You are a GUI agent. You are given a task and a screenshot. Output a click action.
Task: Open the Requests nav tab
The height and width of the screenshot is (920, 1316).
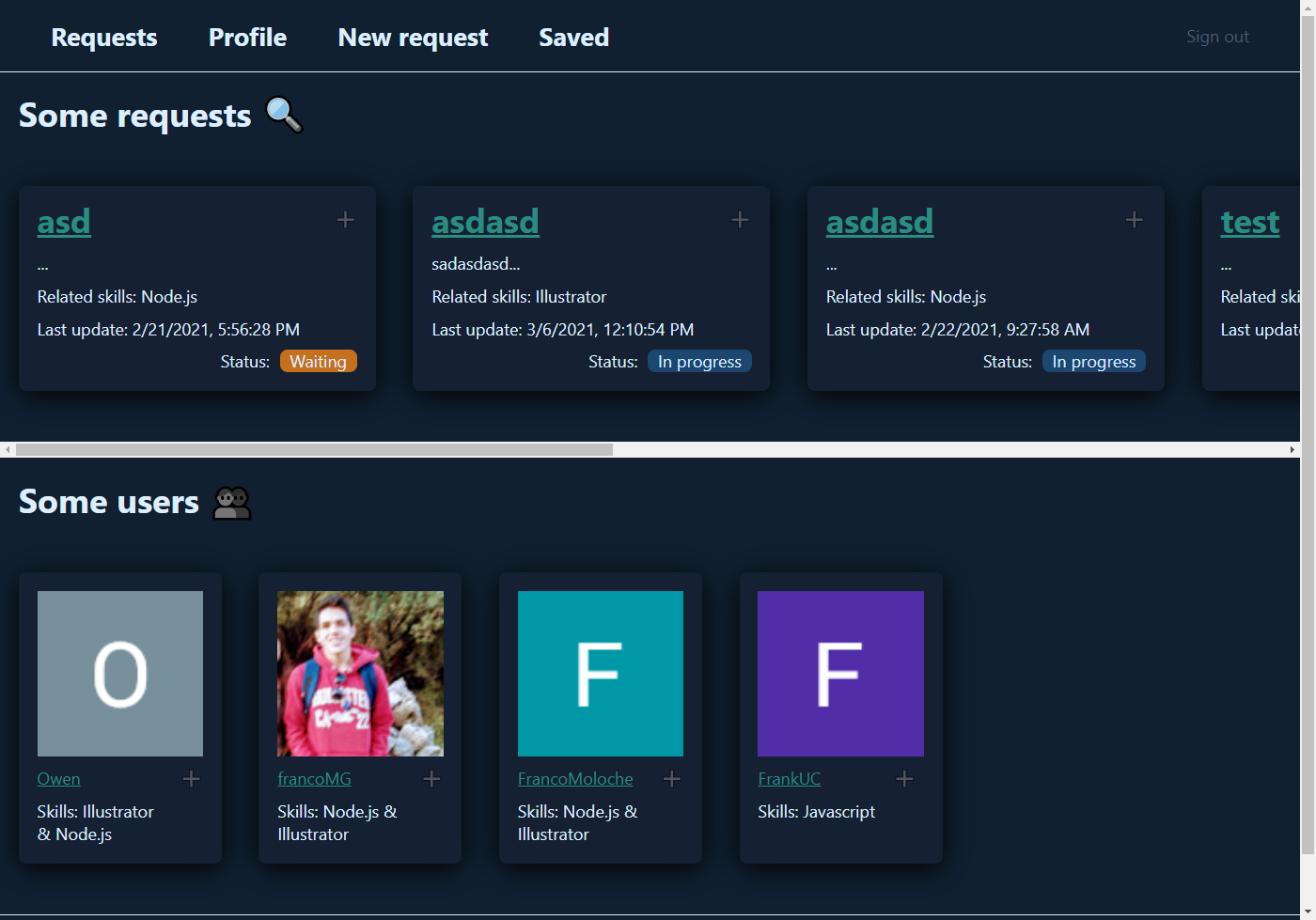[104, 38]
